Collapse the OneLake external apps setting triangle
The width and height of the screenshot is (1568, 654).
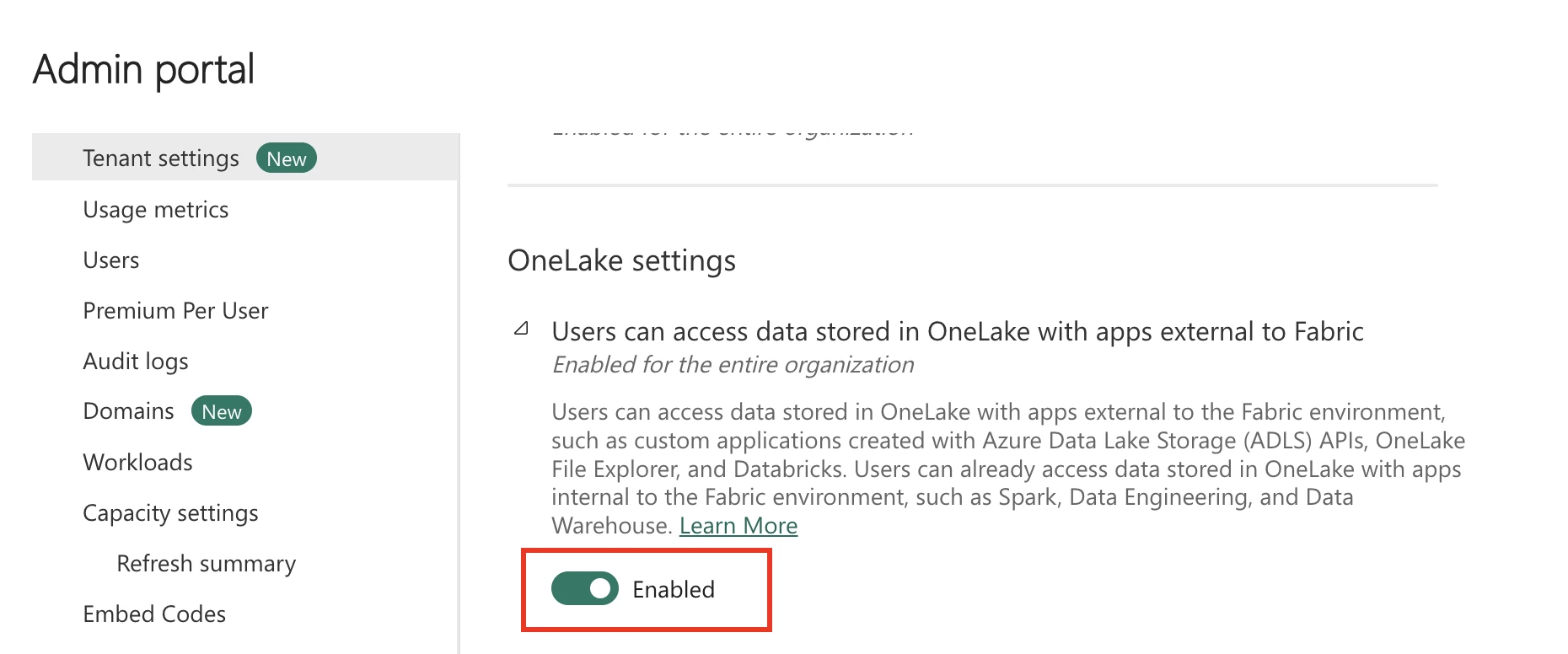[522, 329]
